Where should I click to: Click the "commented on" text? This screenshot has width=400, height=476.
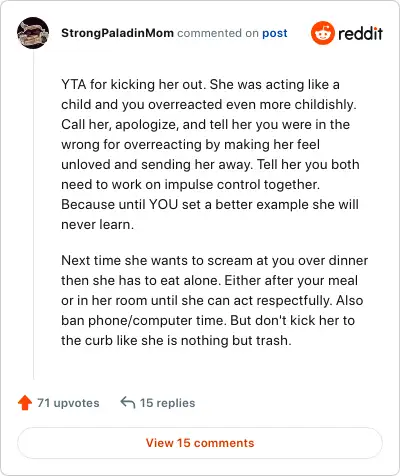click(x=218, y=33)
